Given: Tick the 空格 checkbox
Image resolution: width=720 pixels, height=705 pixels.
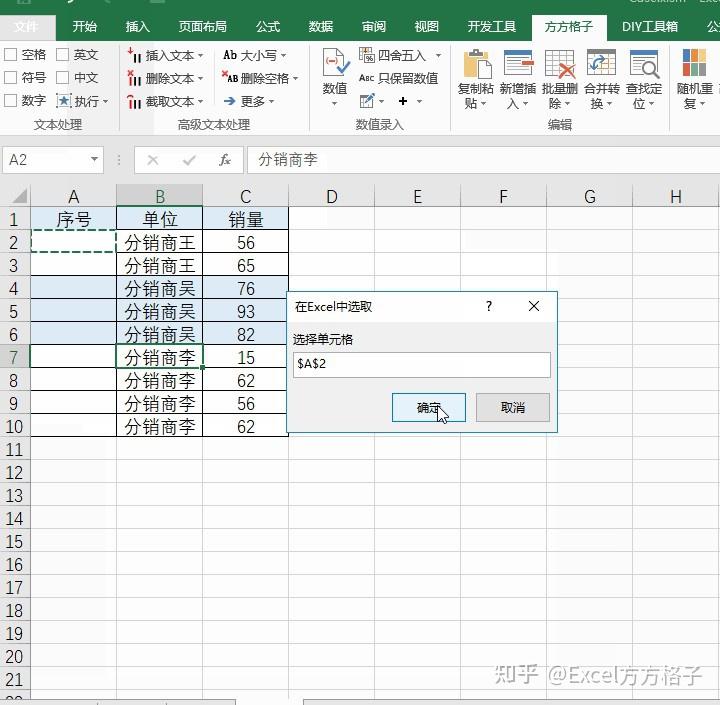Looking at the screenshot, I should click(11, 55).
